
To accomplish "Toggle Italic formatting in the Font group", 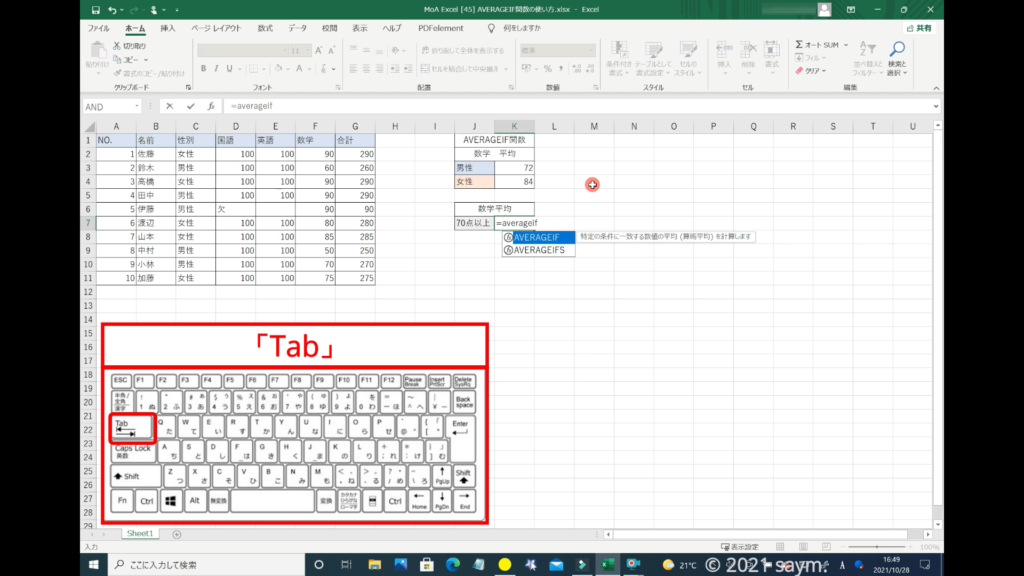I will (216, 69).
